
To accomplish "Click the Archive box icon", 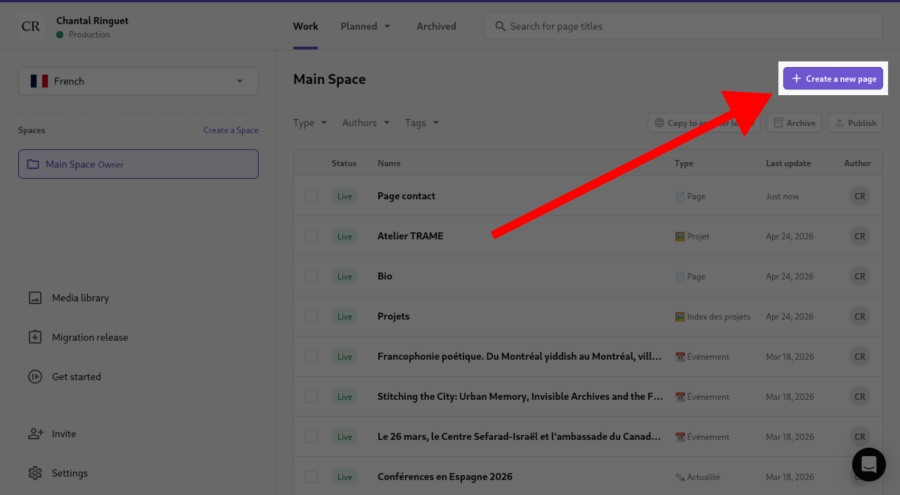I will point(778,123).
